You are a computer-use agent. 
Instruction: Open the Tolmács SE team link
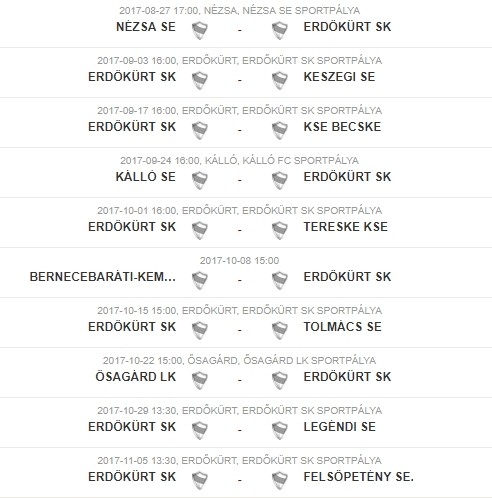pos(342,327)
